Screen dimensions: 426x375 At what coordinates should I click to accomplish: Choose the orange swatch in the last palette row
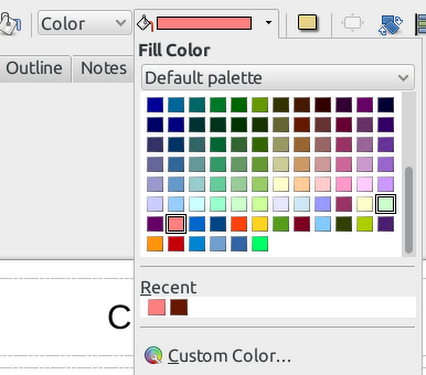click(155, 244)
